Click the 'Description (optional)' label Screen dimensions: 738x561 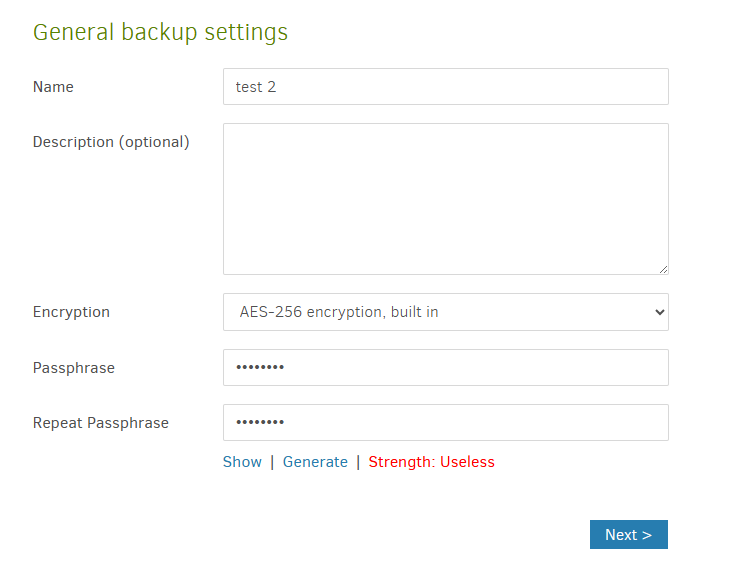[x=111, y=142]
